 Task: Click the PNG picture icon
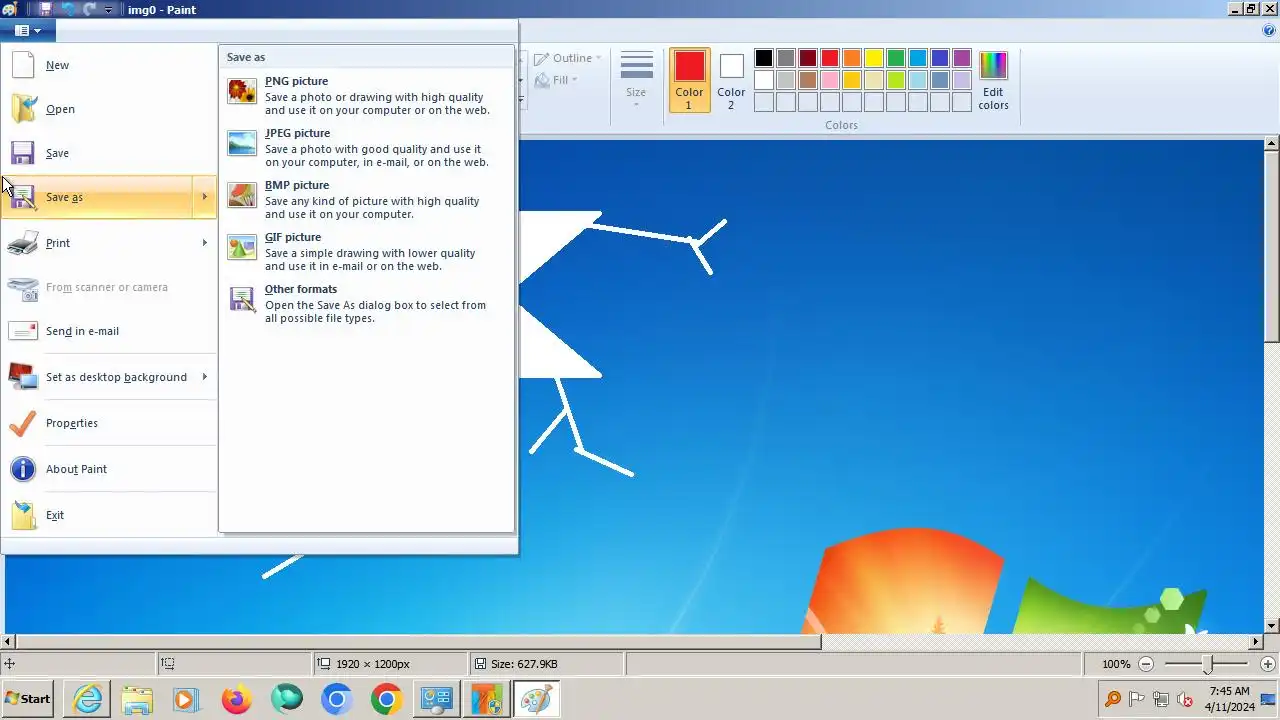tap(242, 92)
